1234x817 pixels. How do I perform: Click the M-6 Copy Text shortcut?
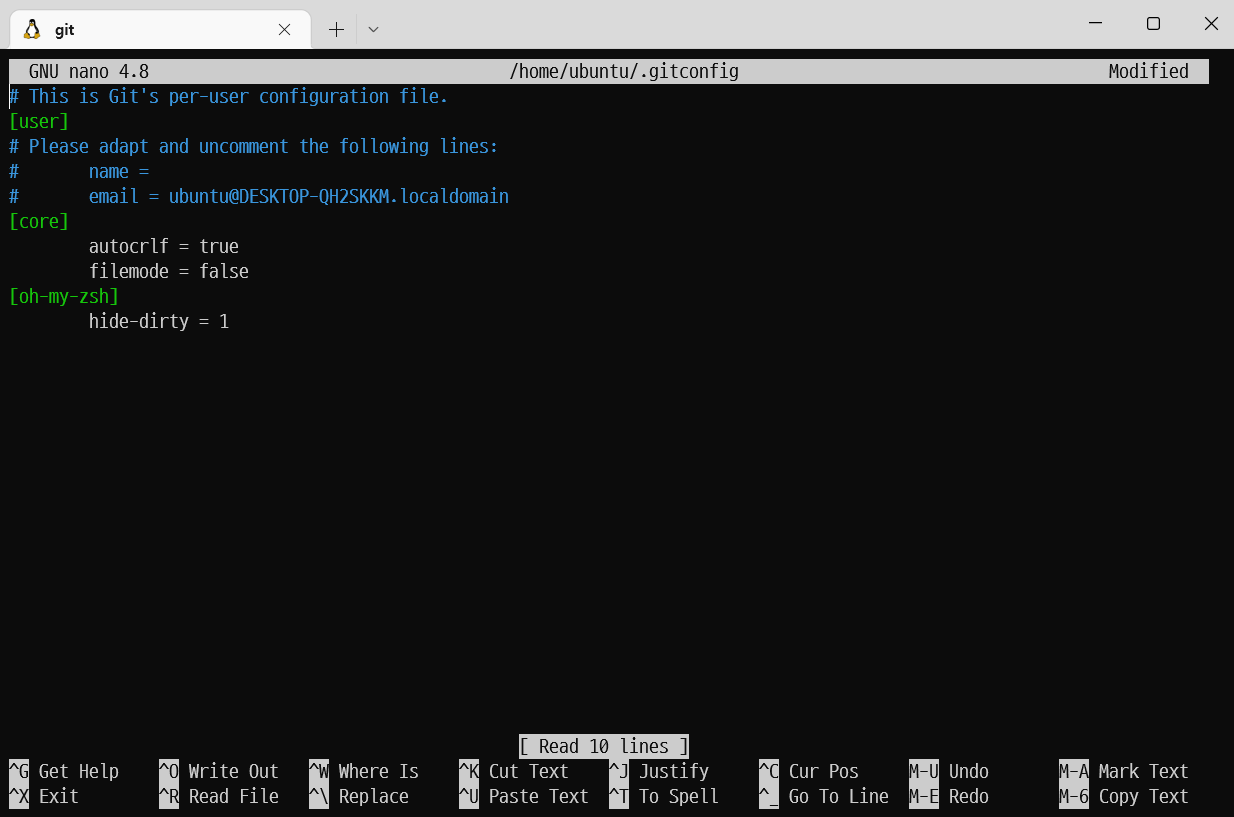1124,797
